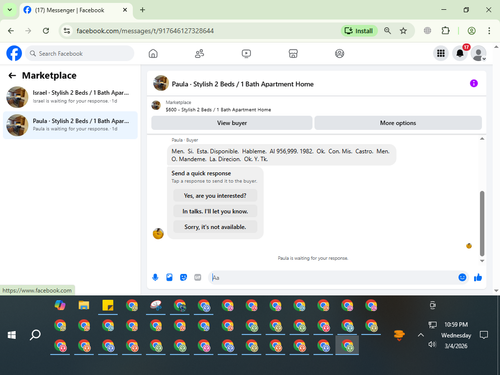Open File Explorer from the taskbar
Screen dimensions: 500x375
84,305
